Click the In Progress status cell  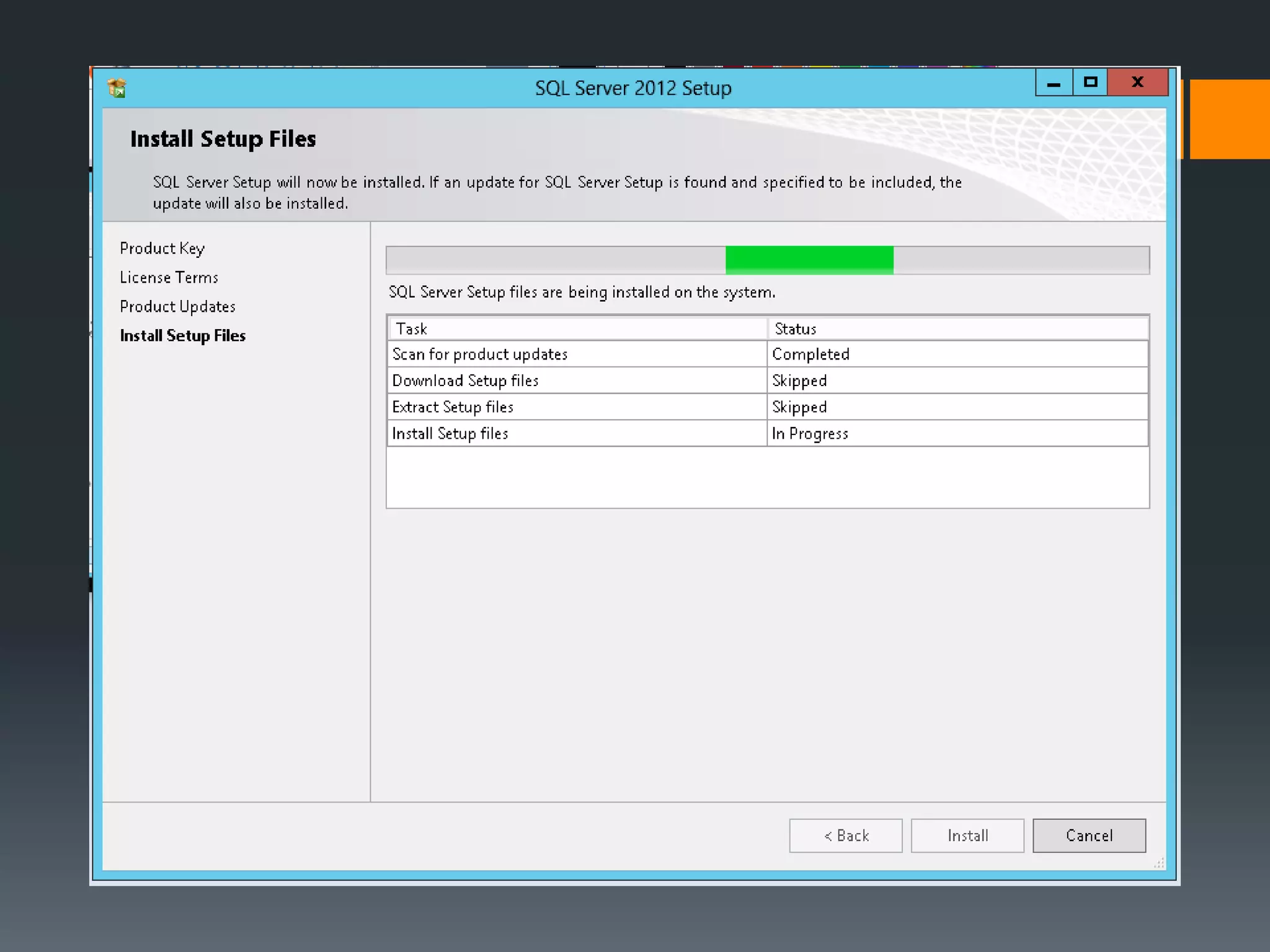point(810,434)
